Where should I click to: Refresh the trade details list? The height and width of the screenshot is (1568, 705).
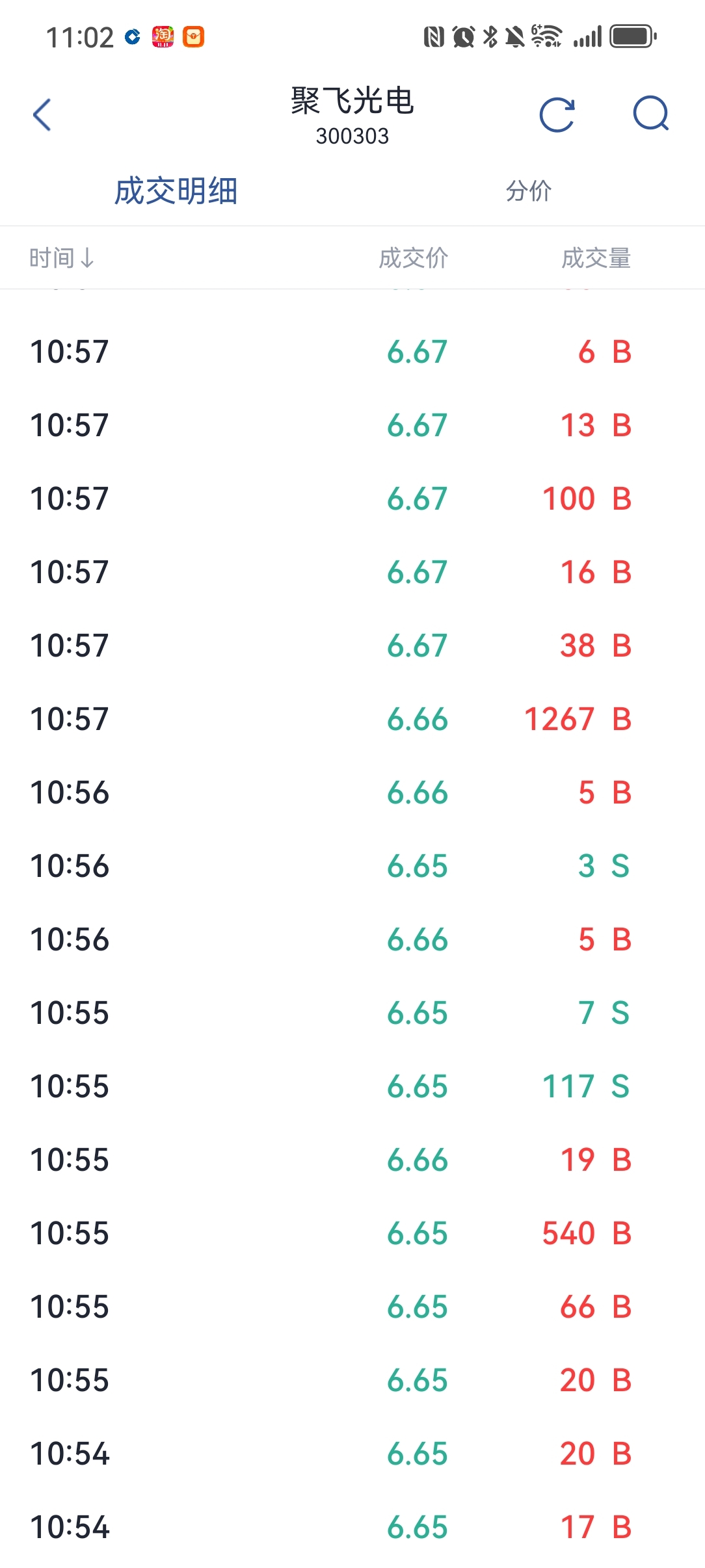point(557,115)
